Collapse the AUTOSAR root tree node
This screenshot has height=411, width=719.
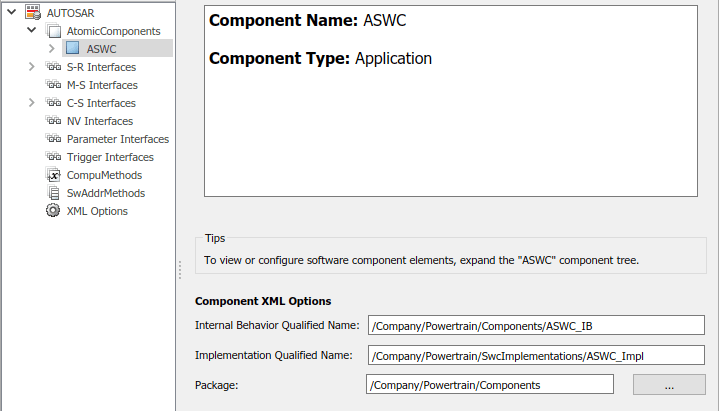(x=14, y=12)
